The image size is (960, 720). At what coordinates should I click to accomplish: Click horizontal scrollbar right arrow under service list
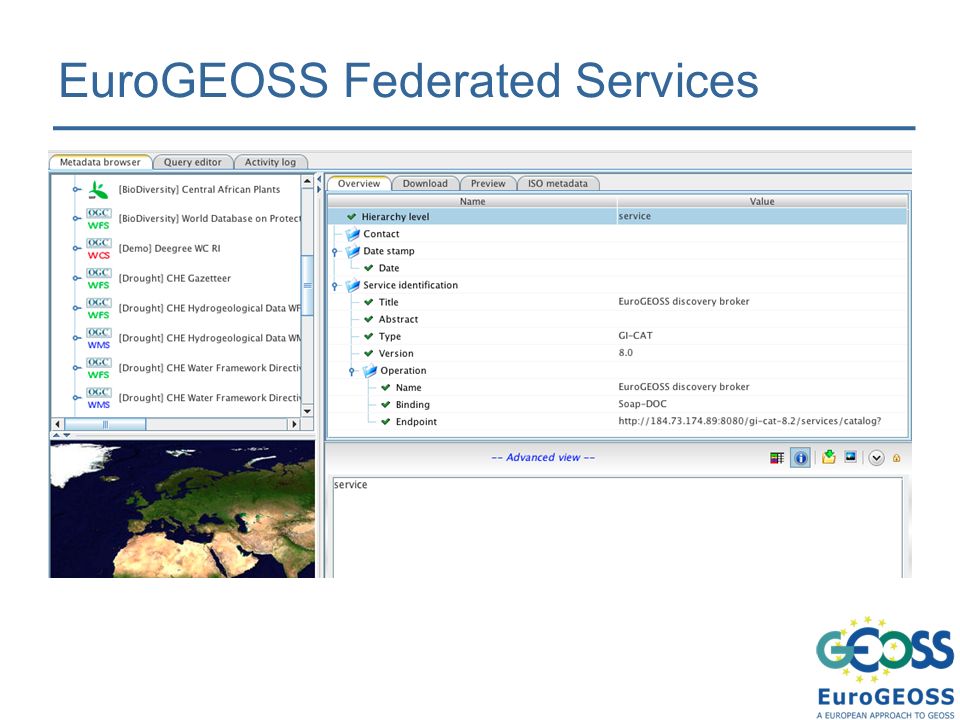point(294,424)
